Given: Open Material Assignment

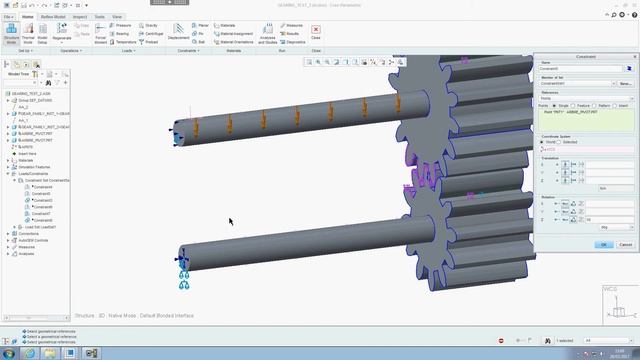Looking at the screenshot, I should (233, 34).
